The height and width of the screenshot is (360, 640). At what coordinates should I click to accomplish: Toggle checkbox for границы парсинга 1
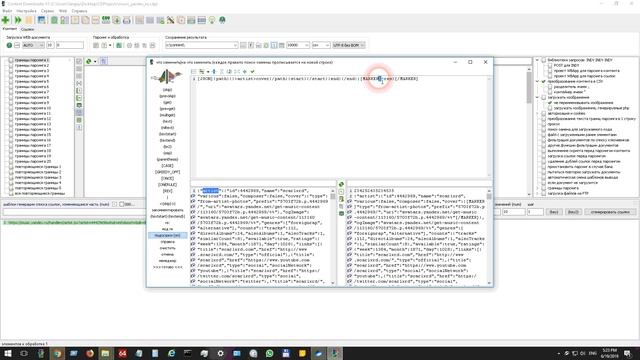point(11,60)
